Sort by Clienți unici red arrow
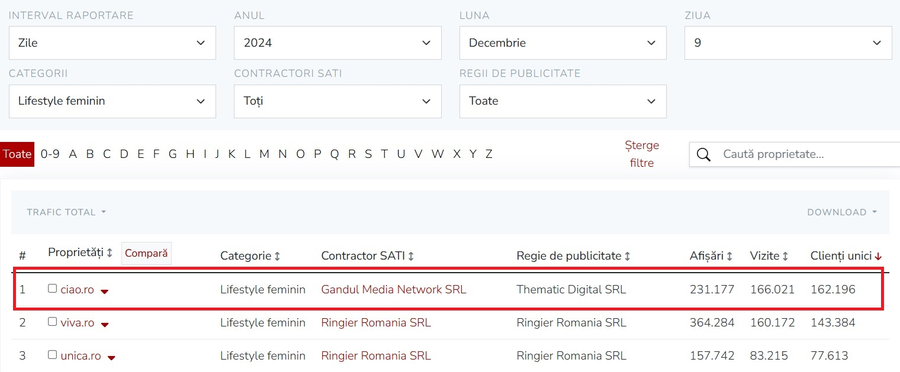The height and width of the screenshot is (372, 900). (x=879, y=256)
